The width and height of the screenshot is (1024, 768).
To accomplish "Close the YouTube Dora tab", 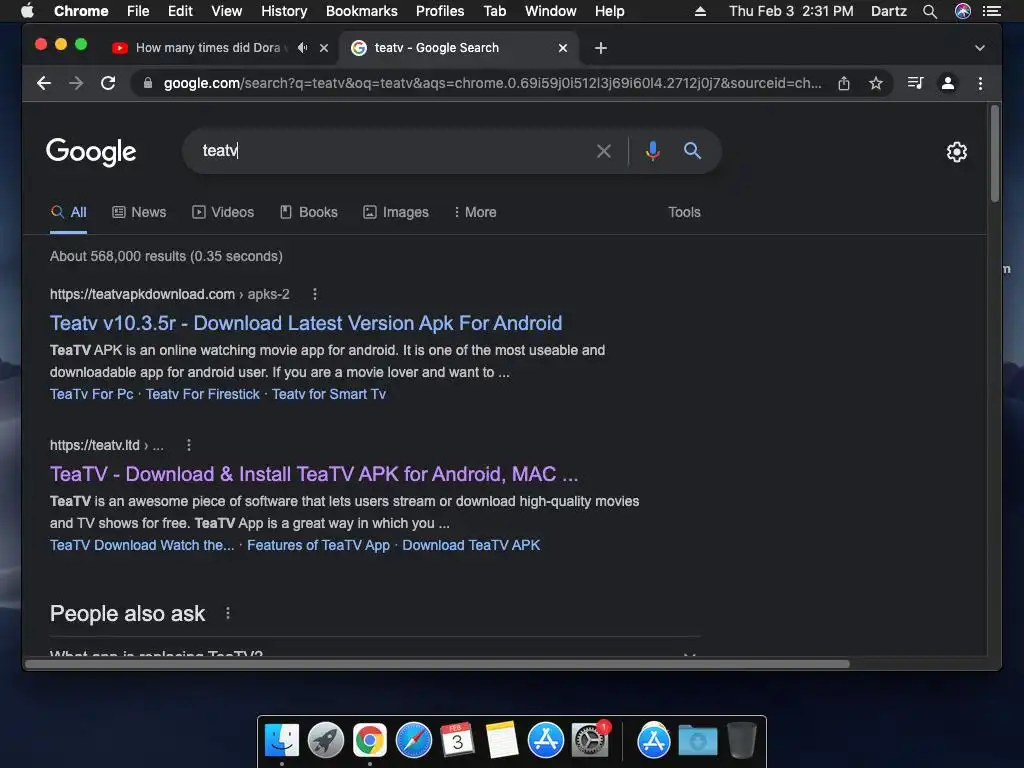I will [x=324, y=48].
